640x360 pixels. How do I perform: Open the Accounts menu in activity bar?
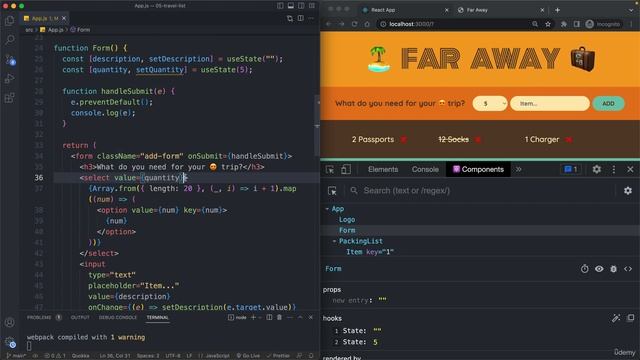[9, 322]
